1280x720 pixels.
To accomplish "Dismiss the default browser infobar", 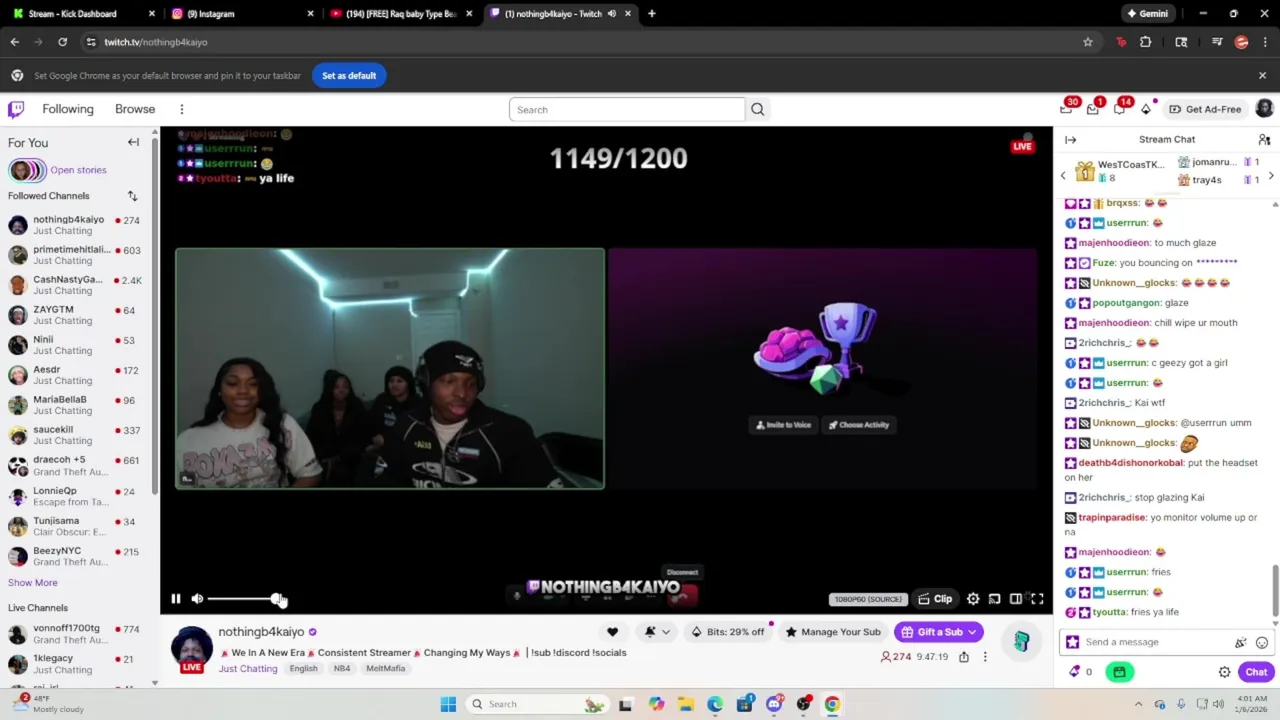I will tap(1262, 76).
